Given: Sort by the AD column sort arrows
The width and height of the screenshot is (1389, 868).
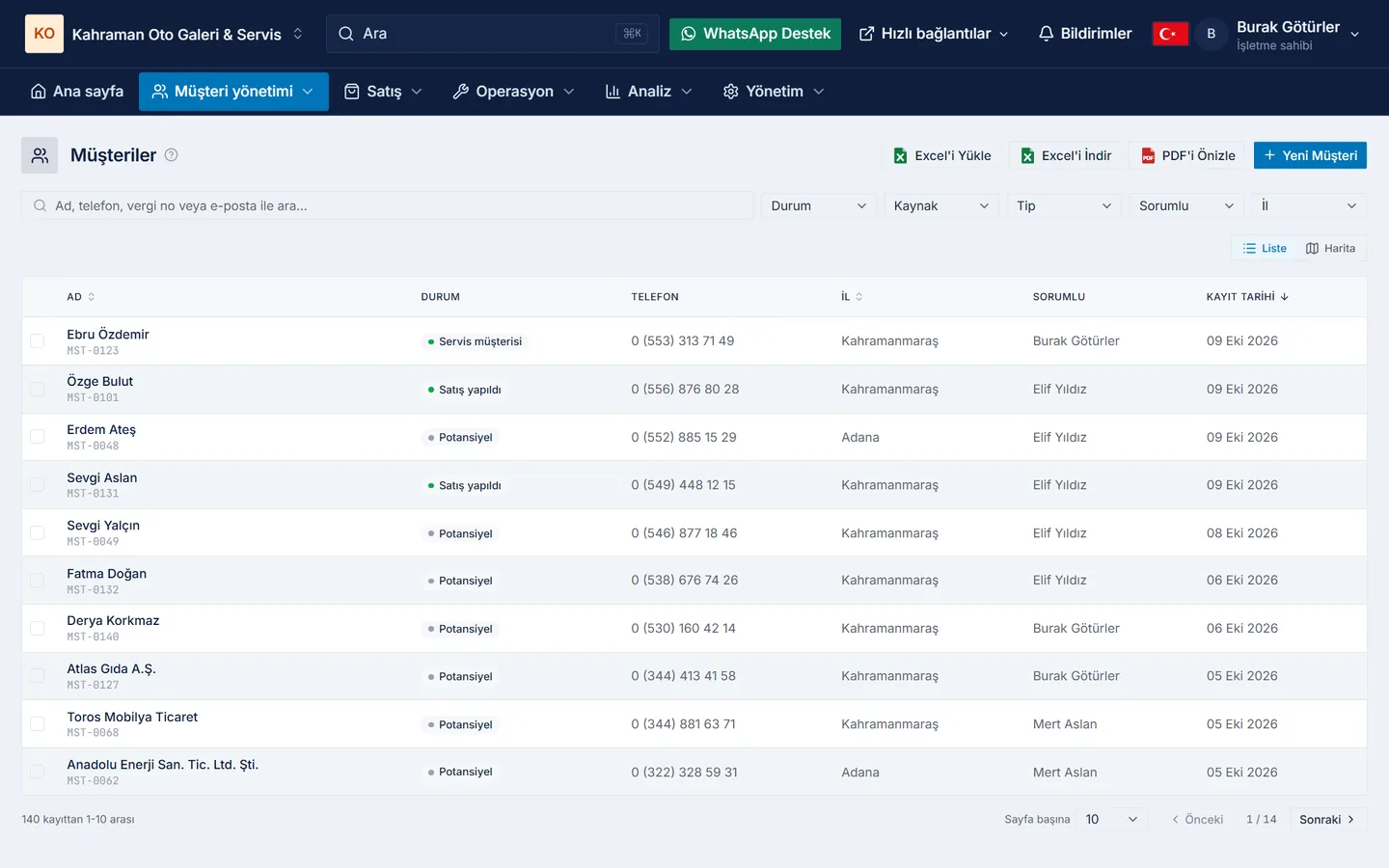Looking at the screenshot, I should 92,297.
